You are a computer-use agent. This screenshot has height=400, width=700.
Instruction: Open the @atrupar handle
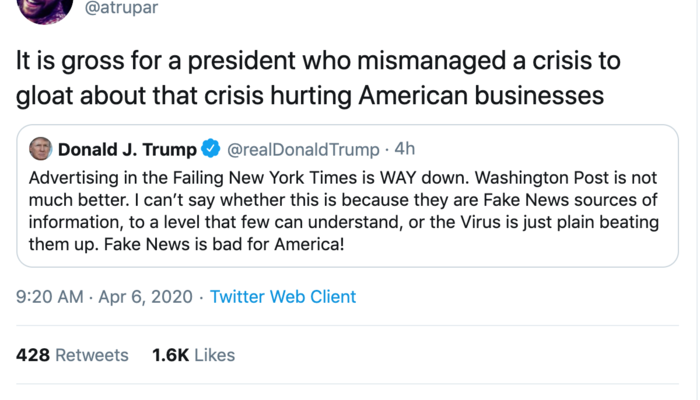pyautogui.click(x=138, y=8)
